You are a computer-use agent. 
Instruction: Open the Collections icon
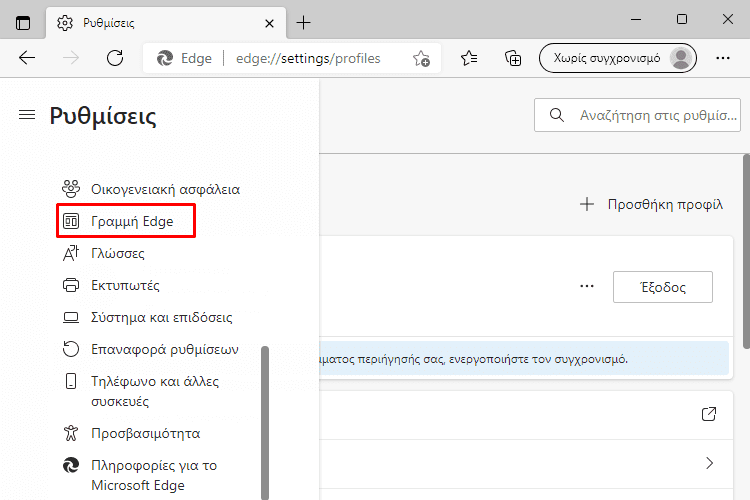click(513, 58)
